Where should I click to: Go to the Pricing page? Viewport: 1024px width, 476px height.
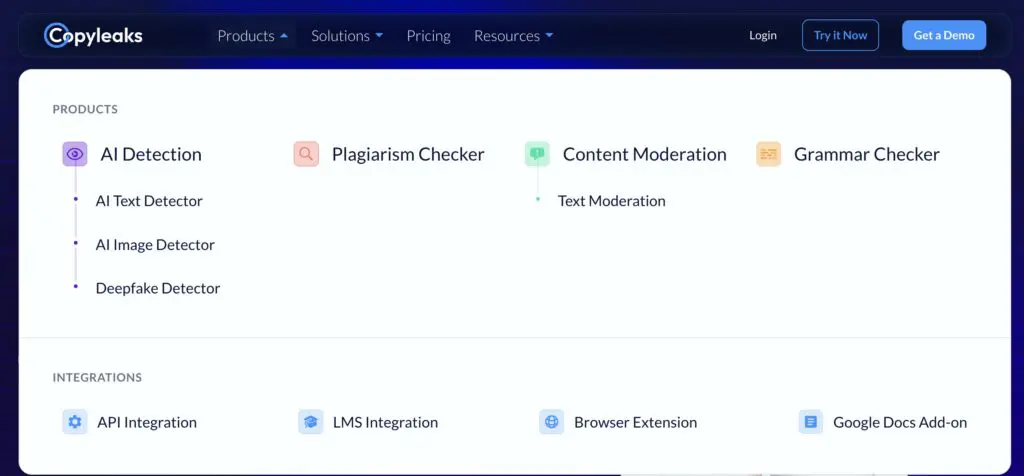click(428, 36)
